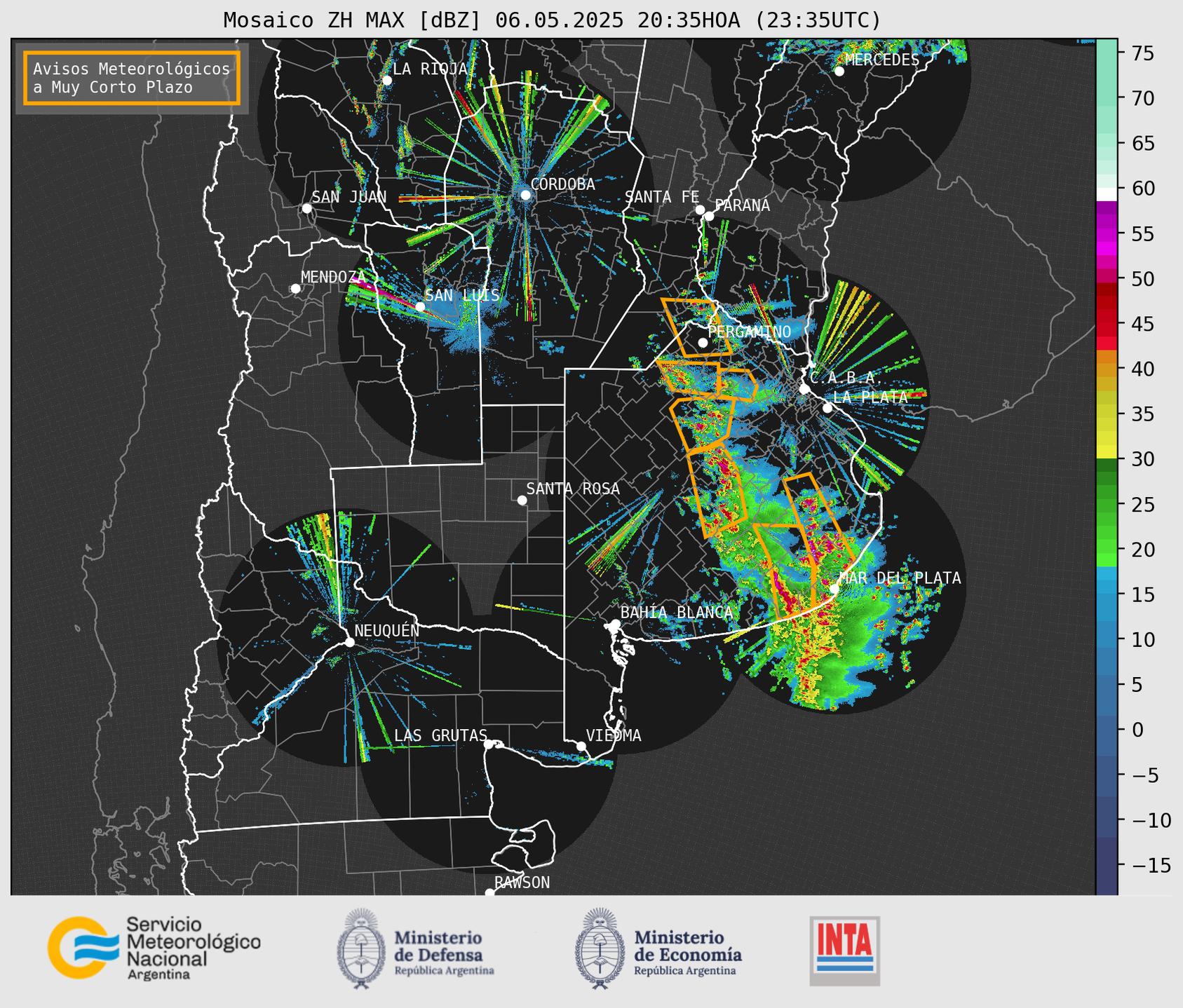Screen dimensions: 1183x1008
Task: Select the LA RIOJA city marker
Action: pyautogui.click(x=387, y=81)
